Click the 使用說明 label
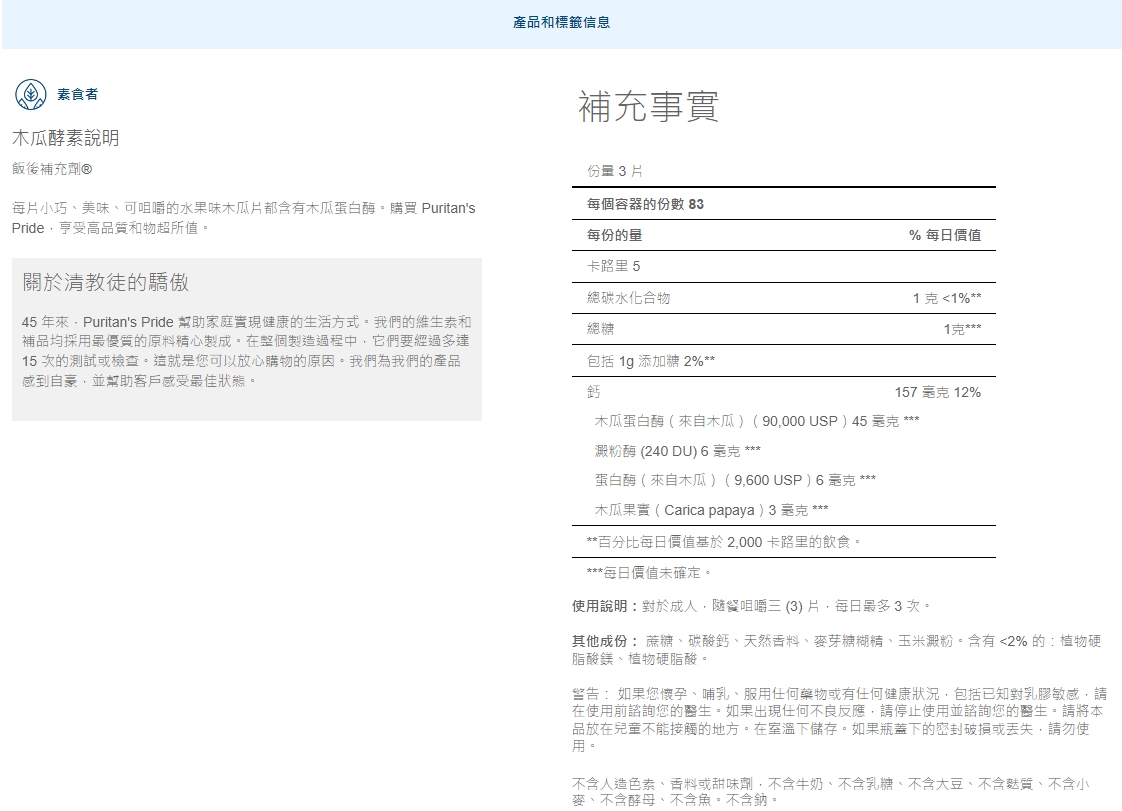This screenshot has height=811, width=1122. [x=604, y=606]
